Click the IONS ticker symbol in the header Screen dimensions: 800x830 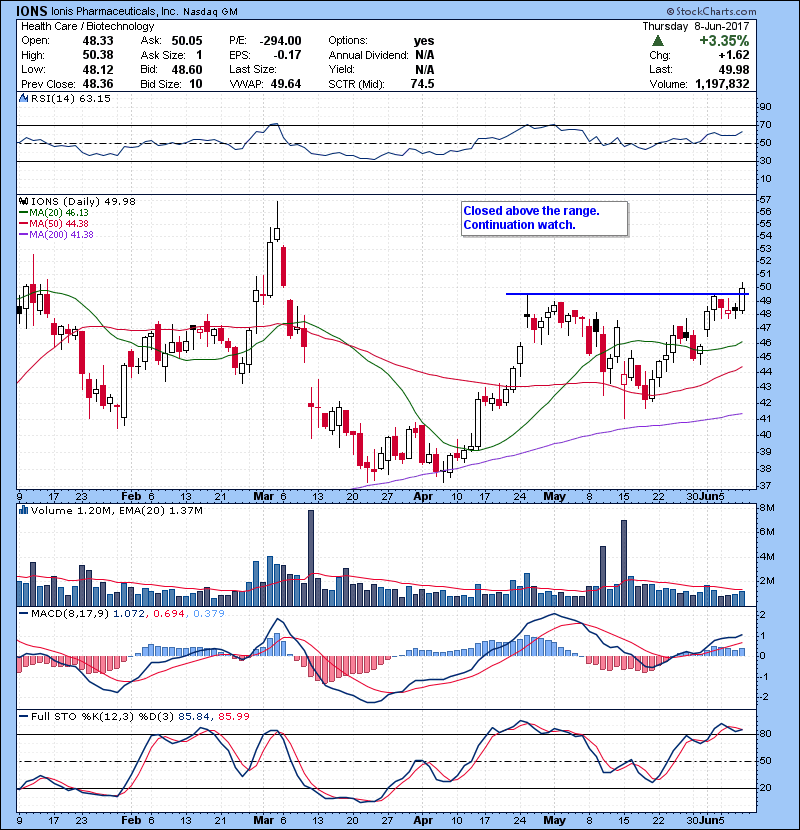click(32, 11)
